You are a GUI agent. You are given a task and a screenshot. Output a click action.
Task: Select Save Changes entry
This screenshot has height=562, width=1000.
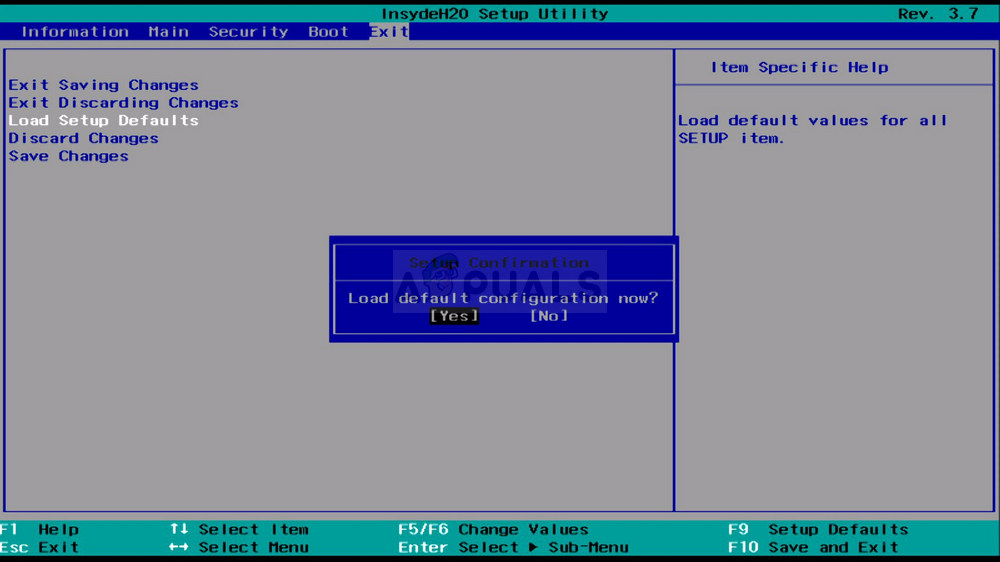point(68,156)
